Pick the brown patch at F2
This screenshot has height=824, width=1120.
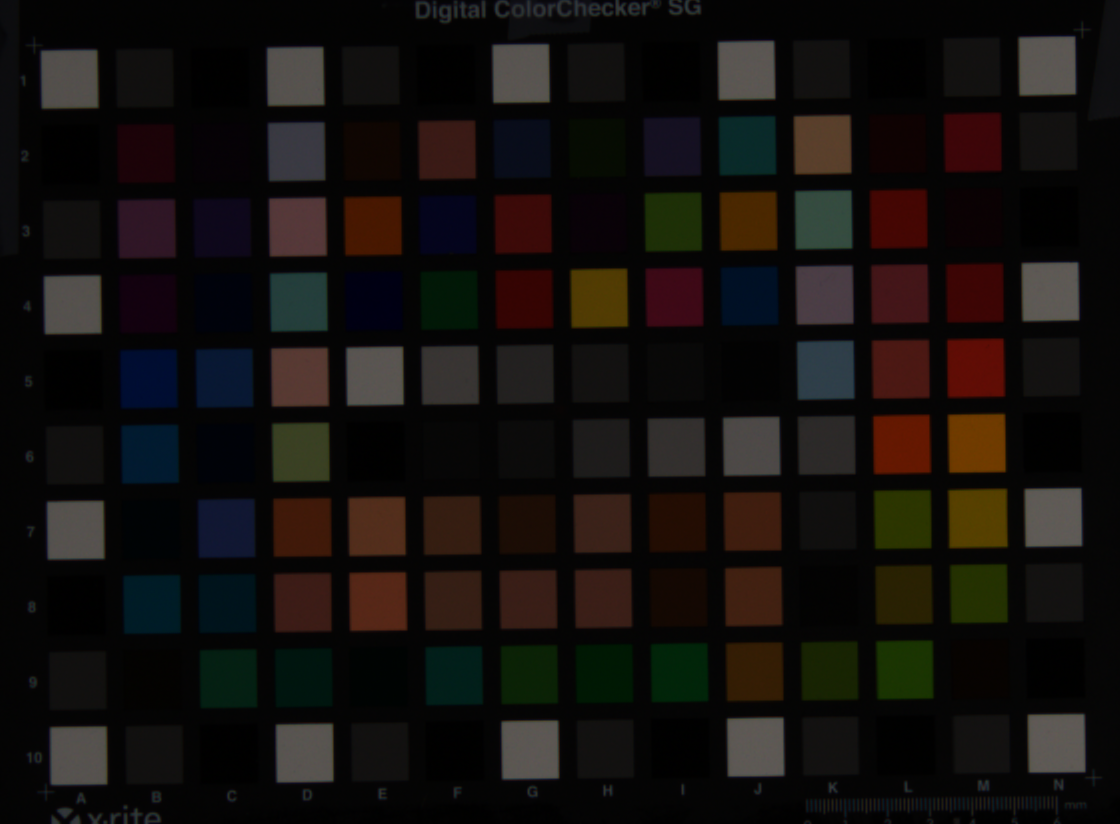(x=447, y=149)
